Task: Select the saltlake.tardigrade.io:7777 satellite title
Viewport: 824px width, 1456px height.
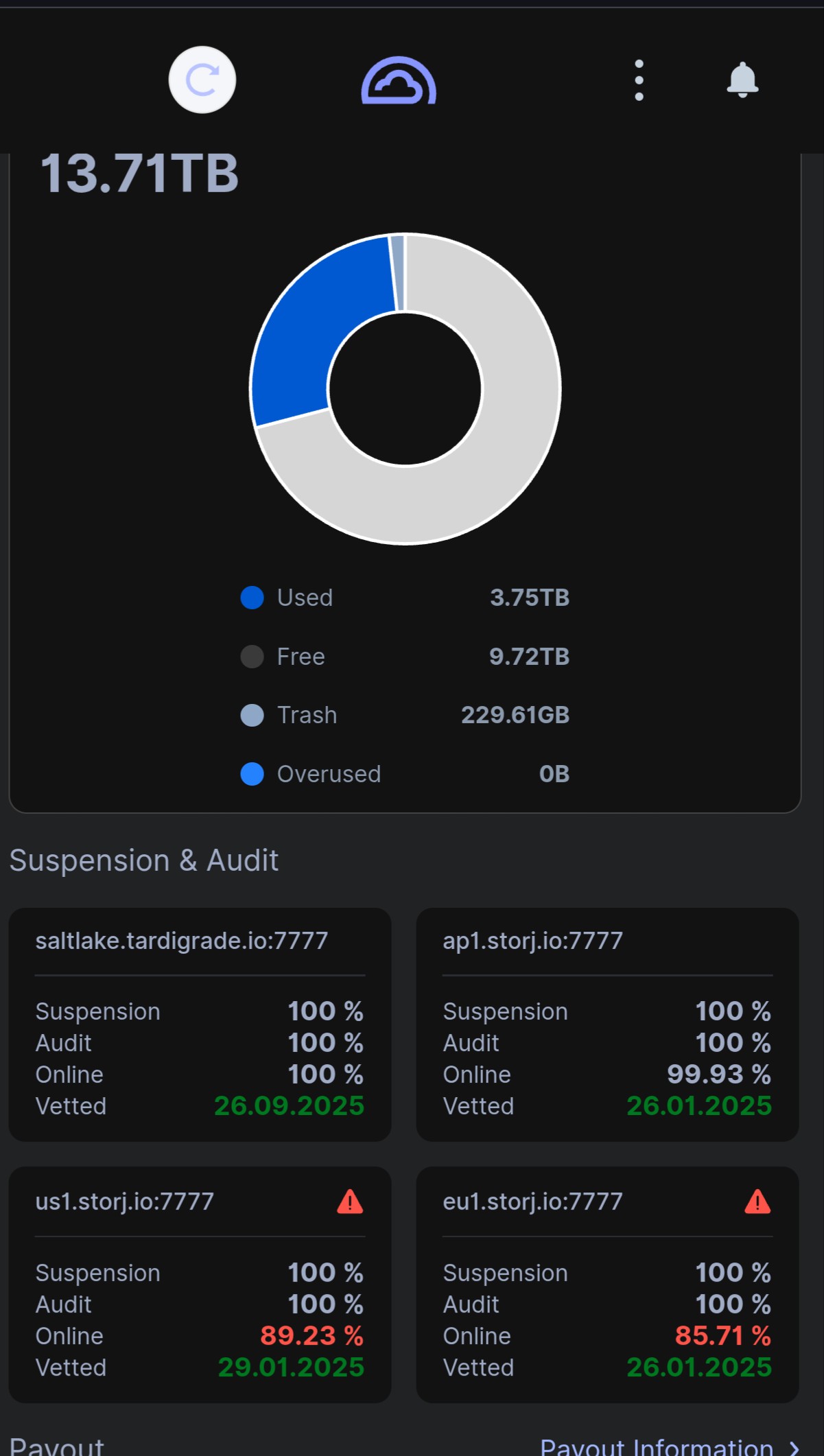Action: tap(182, 941)
